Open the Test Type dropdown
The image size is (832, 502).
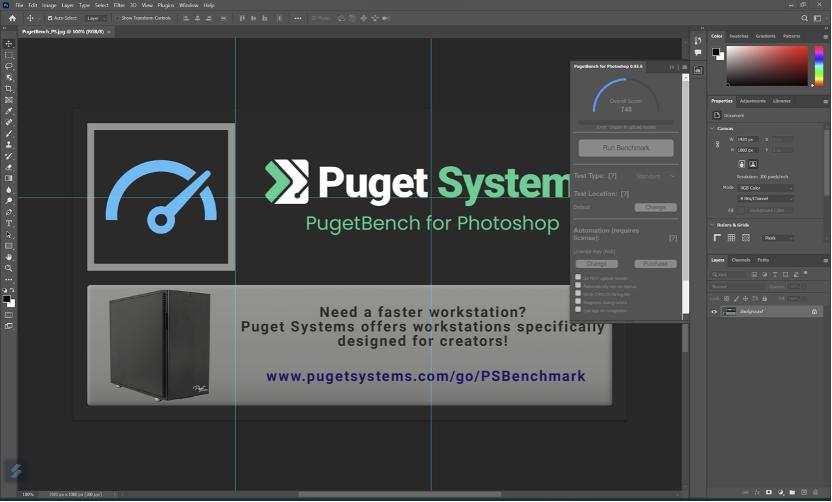655,176
